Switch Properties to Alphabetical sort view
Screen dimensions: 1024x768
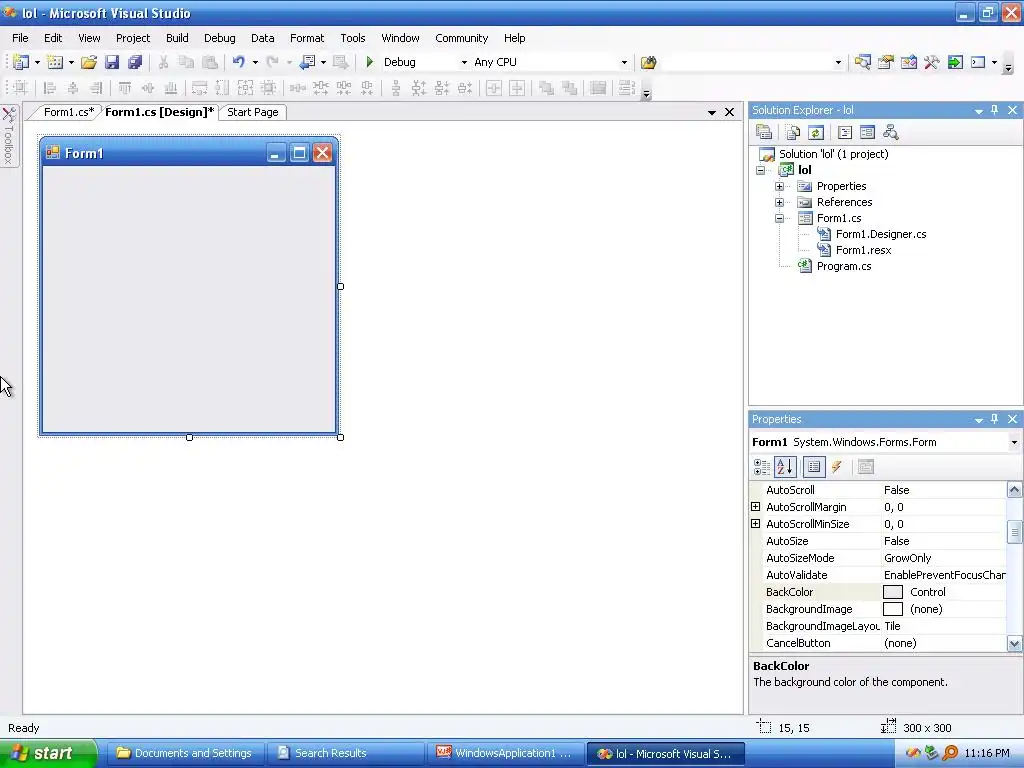(785, 466)
